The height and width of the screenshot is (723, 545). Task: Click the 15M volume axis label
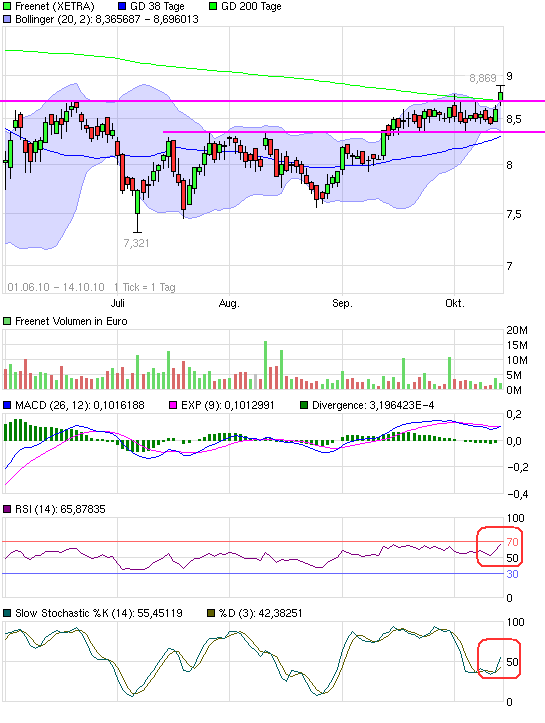(517, 345)
